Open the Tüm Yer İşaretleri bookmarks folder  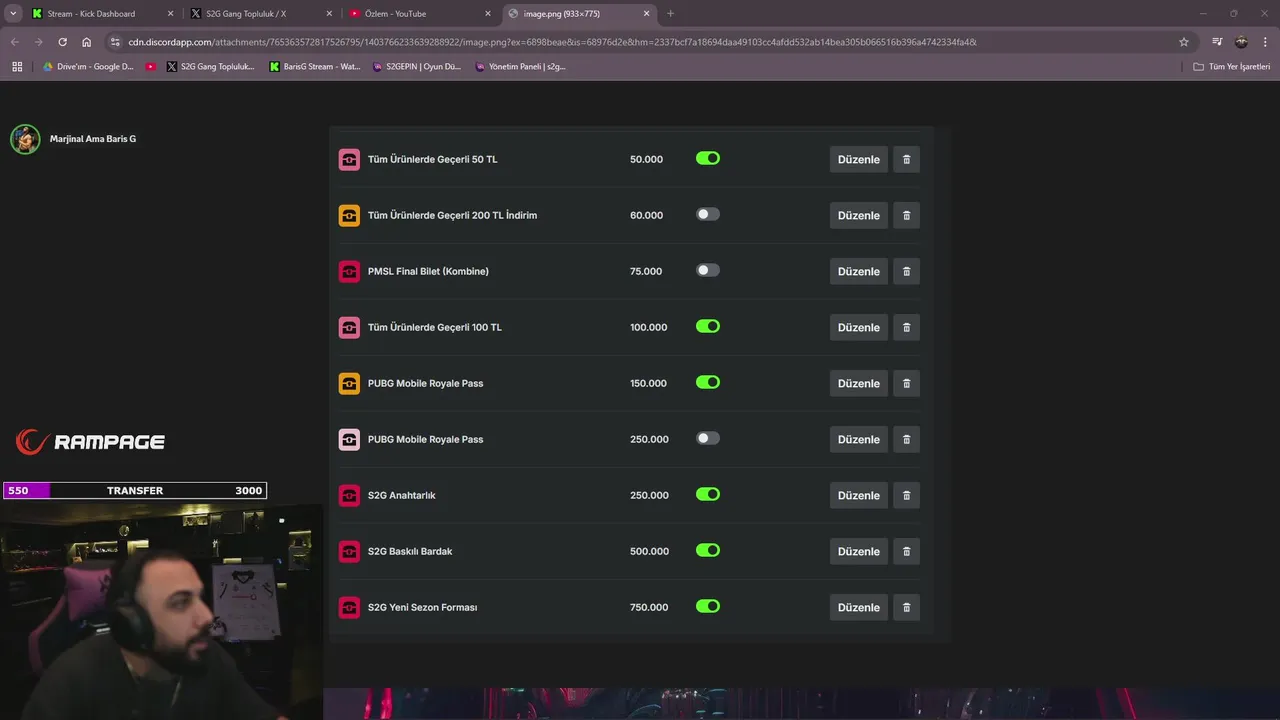tap(1231, 67)
